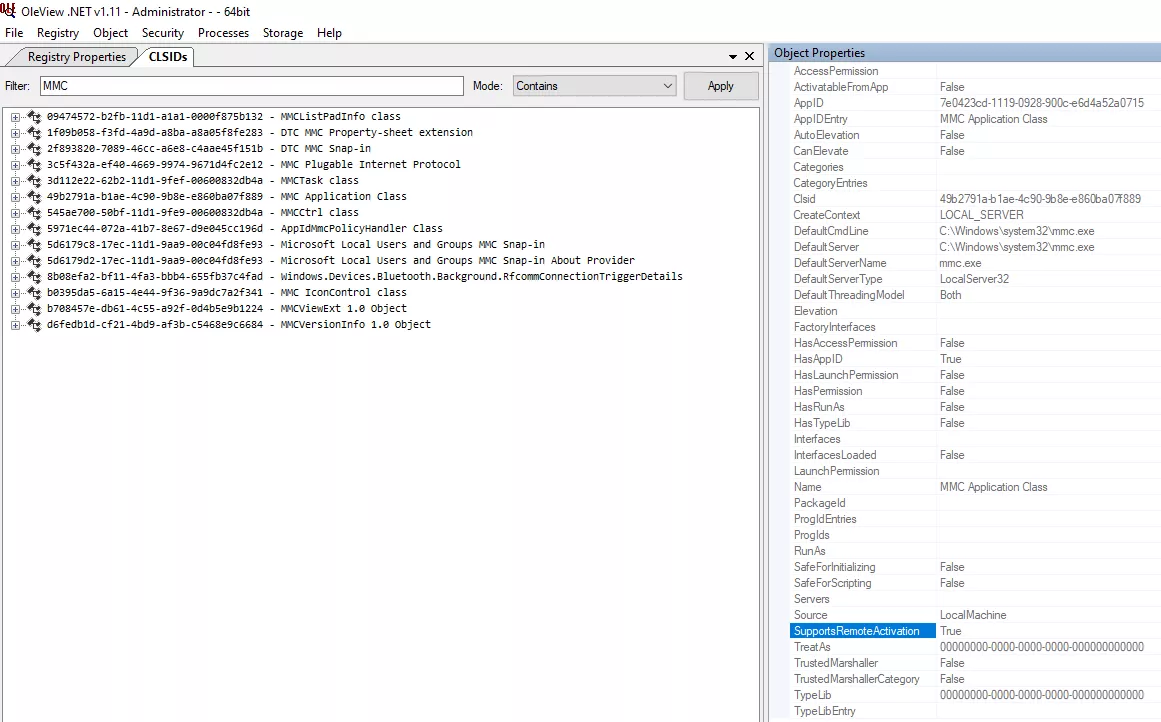
Task: Expand the MMCVersionInfo 1.0 Object node
Action: tap(15, 324)
